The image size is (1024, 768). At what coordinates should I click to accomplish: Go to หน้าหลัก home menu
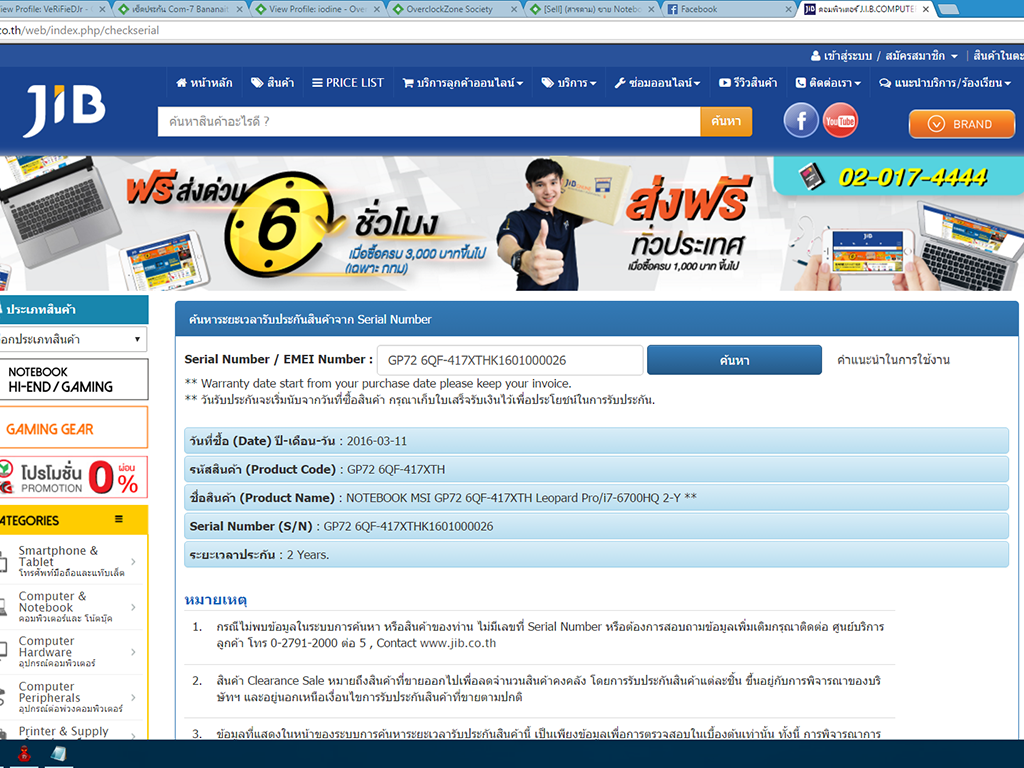pos(204,83)
